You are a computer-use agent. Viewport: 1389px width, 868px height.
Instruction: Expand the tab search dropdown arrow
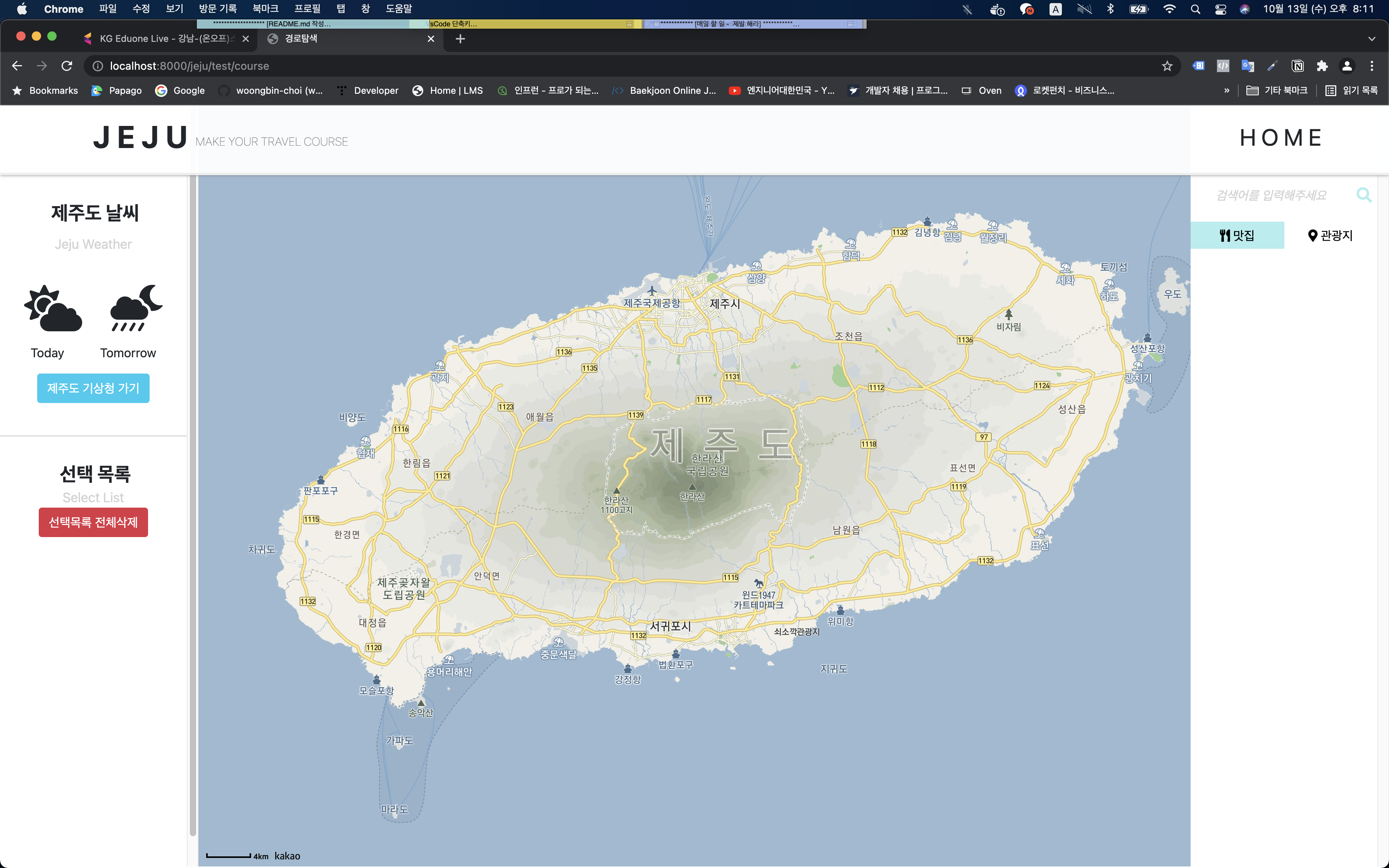(1371, 39)
